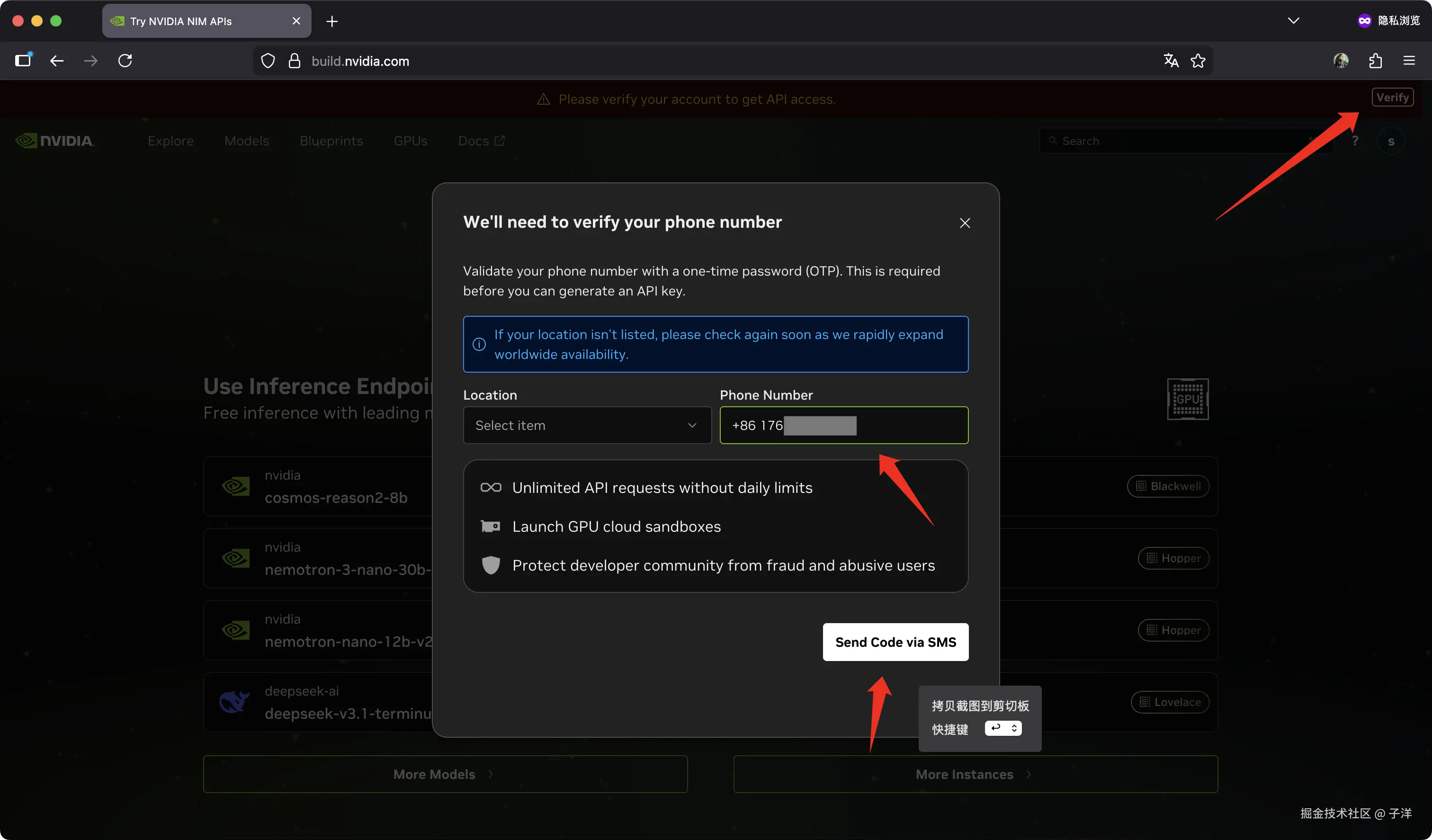Open a new browser tab
The height and width of the screenshot is (840, 1432).
(332, 22)
